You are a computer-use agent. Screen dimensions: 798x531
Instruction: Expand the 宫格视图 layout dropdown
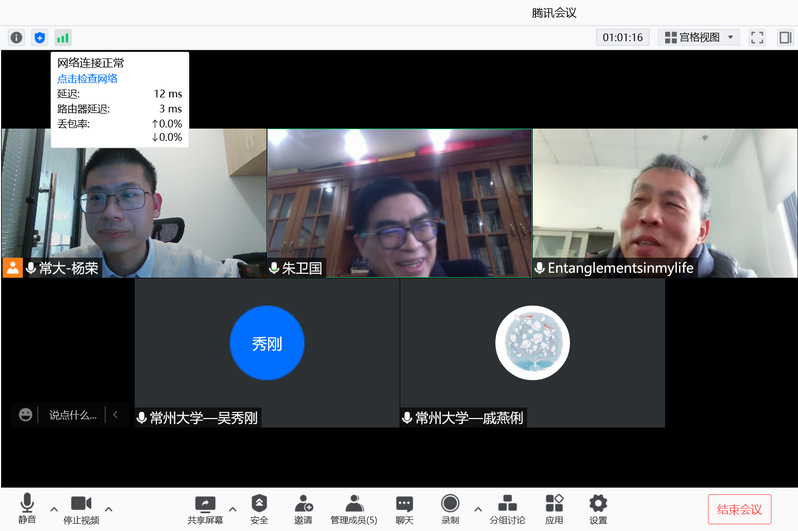coord(699,37)
